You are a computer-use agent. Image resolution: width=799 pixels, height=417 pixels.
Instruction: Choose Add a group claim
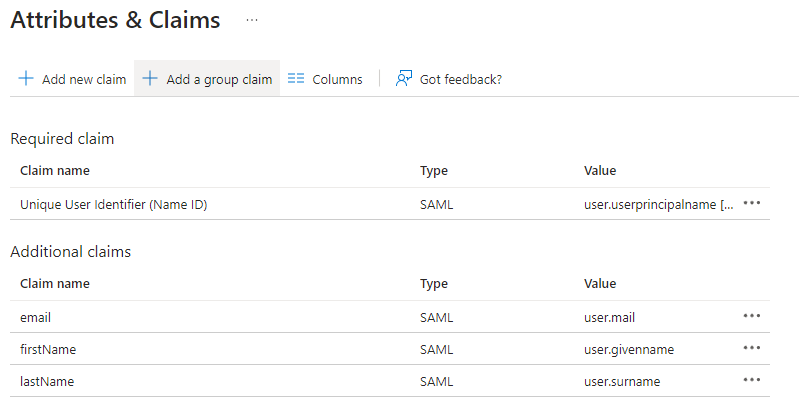(207, 79)
